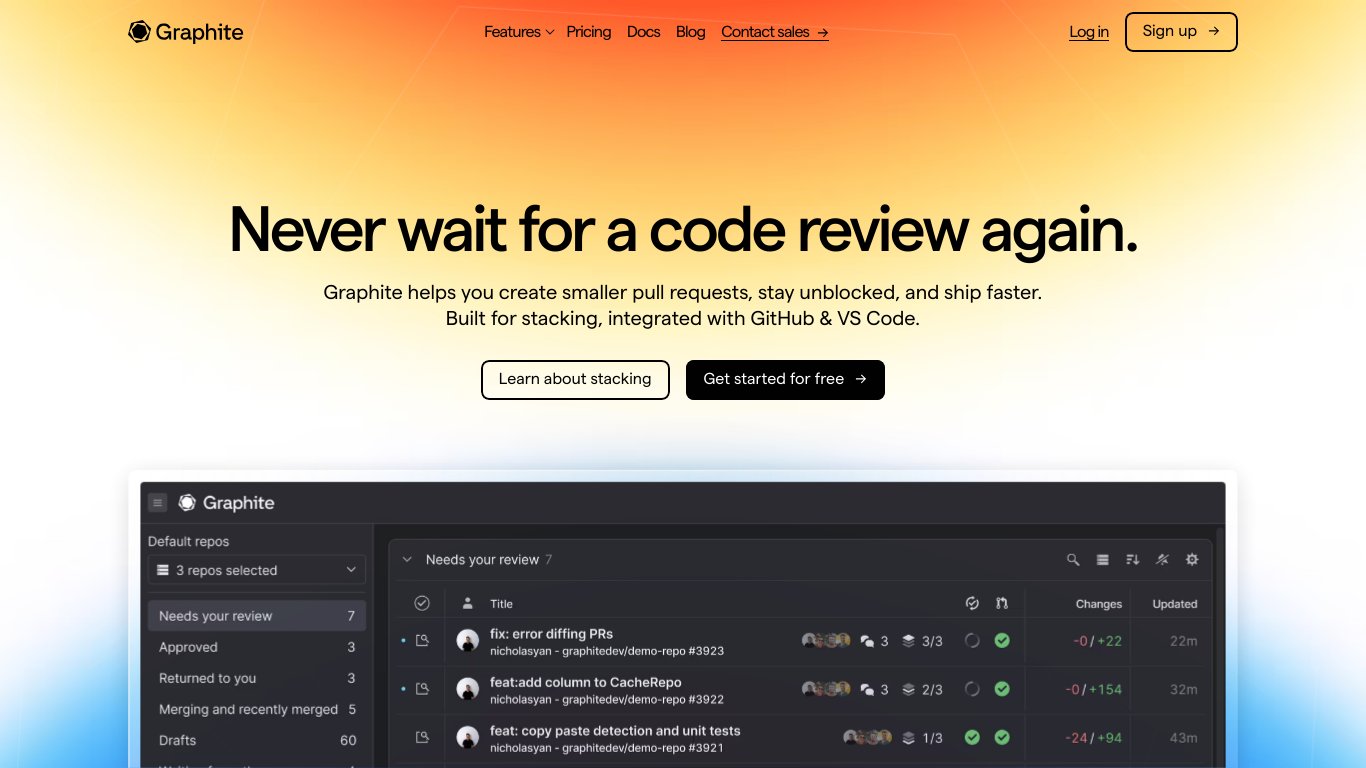Click the Updated column header
This screenshot has height=768, width=1366.
[1175, 604]
